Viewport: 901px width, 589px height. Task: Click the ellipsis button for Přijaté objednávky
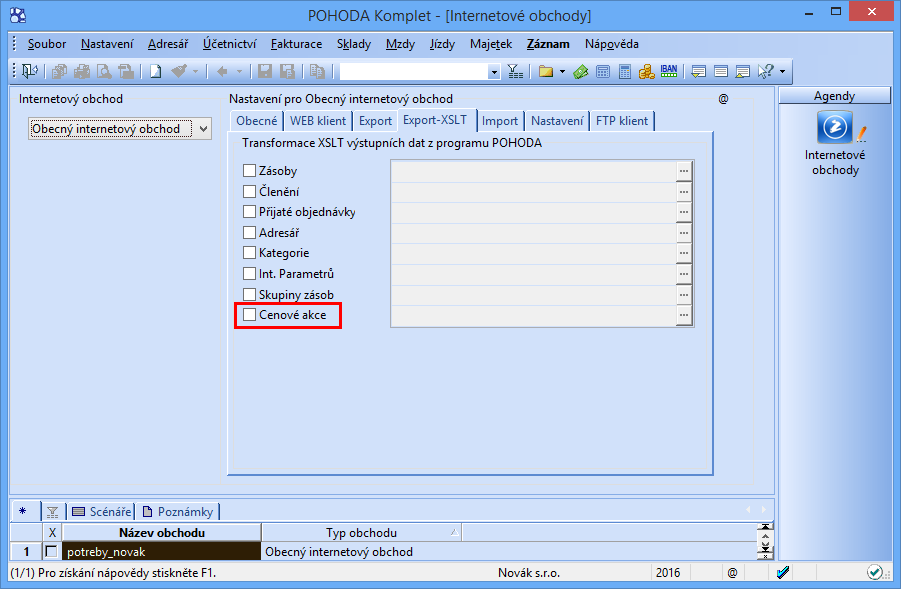coord(683,211)
